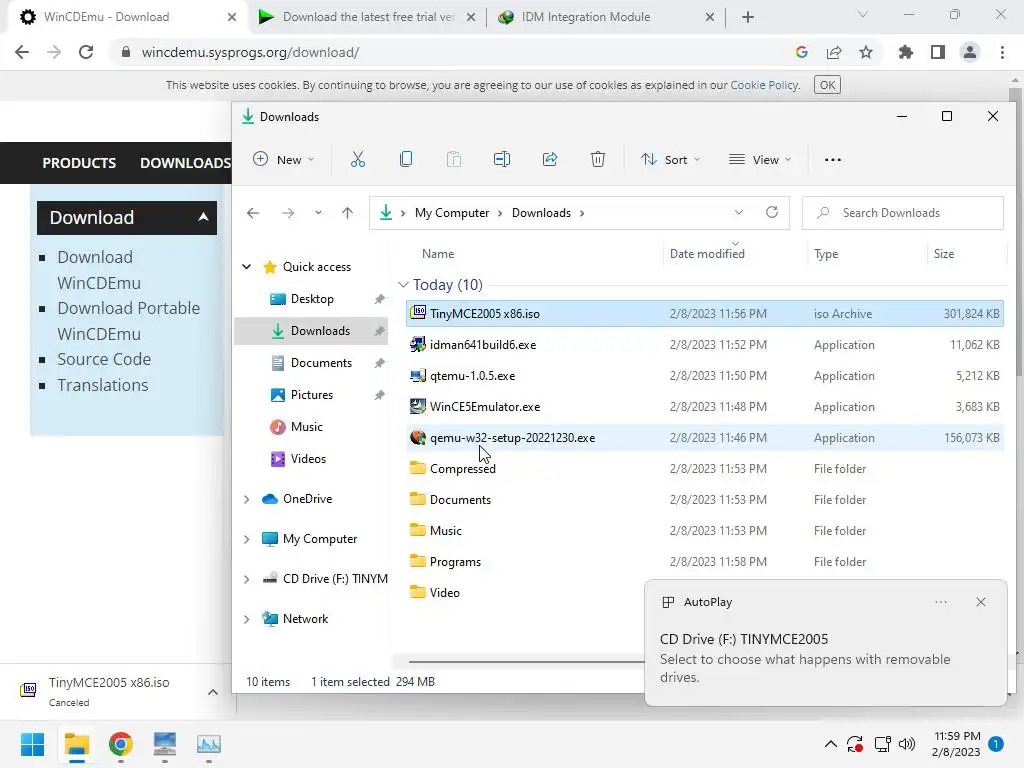1024x768 pixels.
Task: Click the Rename icon in Explorer toolbar
Action: 502,159
